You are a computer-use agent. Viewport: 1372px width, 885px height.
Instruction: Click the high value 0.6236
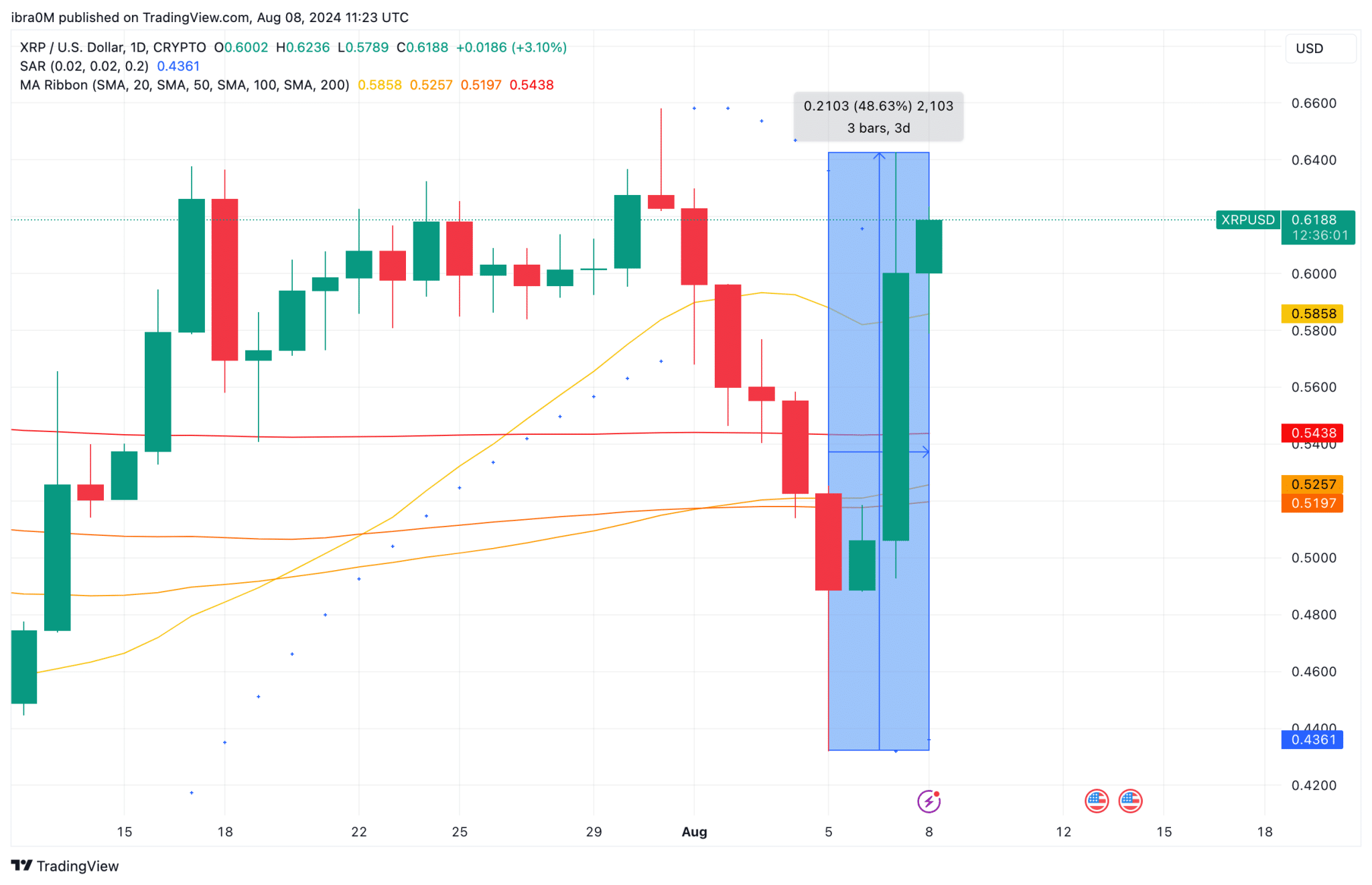click(x=308, y=48)
